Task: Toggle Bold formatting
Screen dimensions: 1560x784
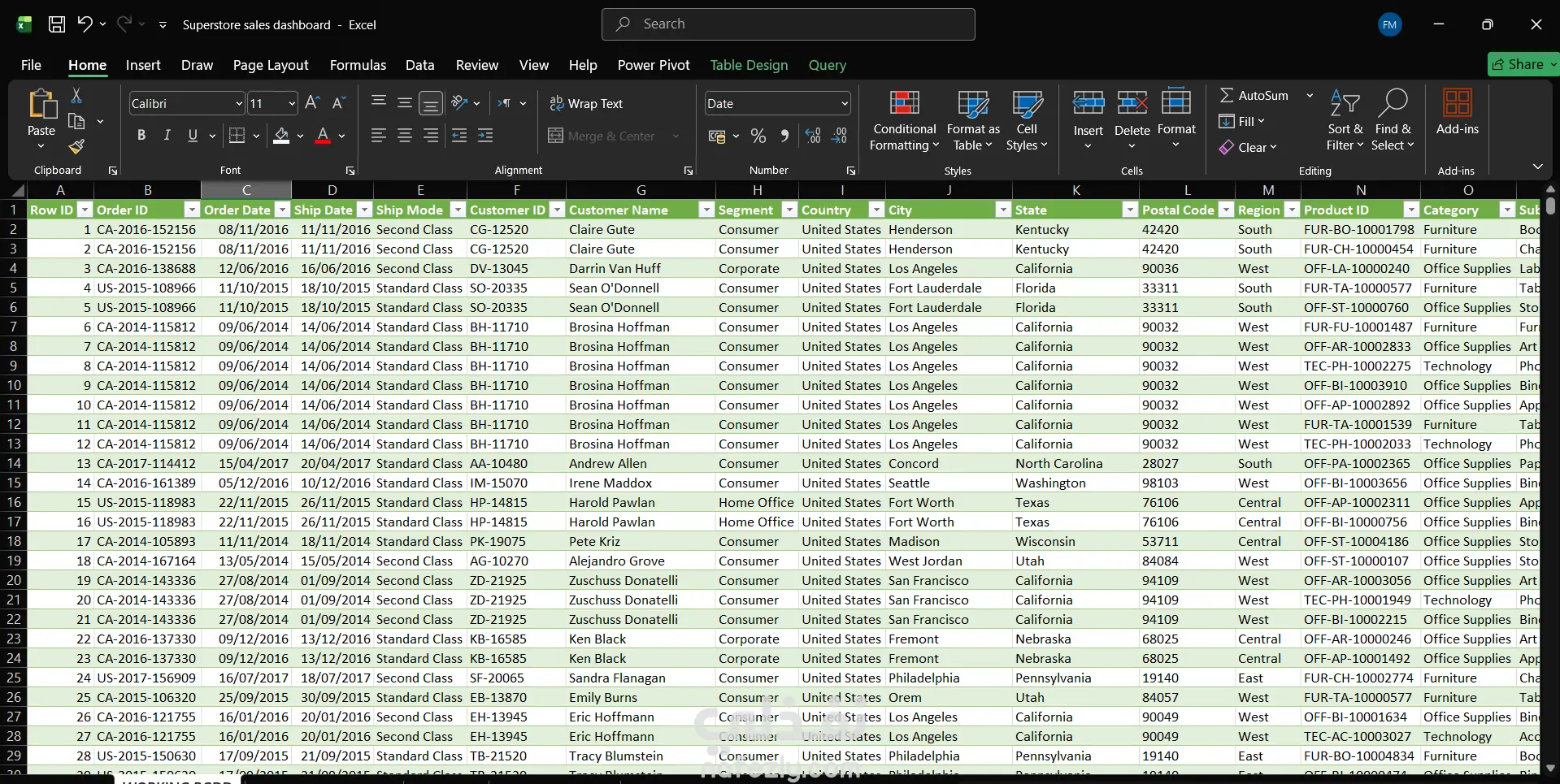Action: click(x=141, y=136)
